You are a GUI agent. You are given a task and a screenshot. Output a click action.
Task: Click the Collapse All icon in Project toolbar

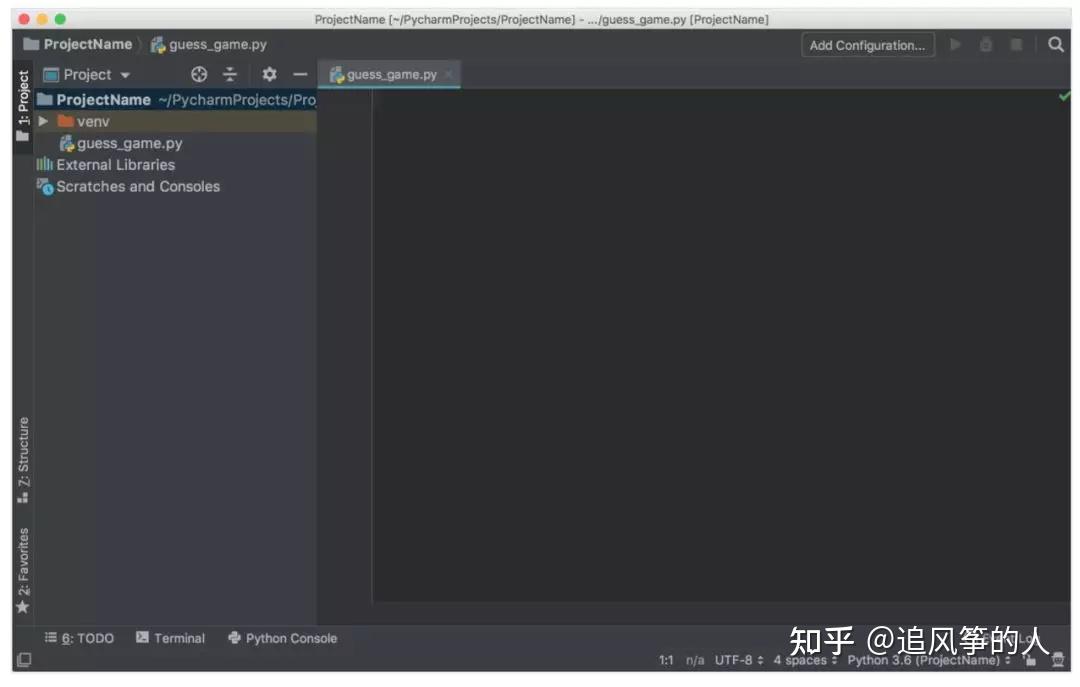[x=230, y=74]
